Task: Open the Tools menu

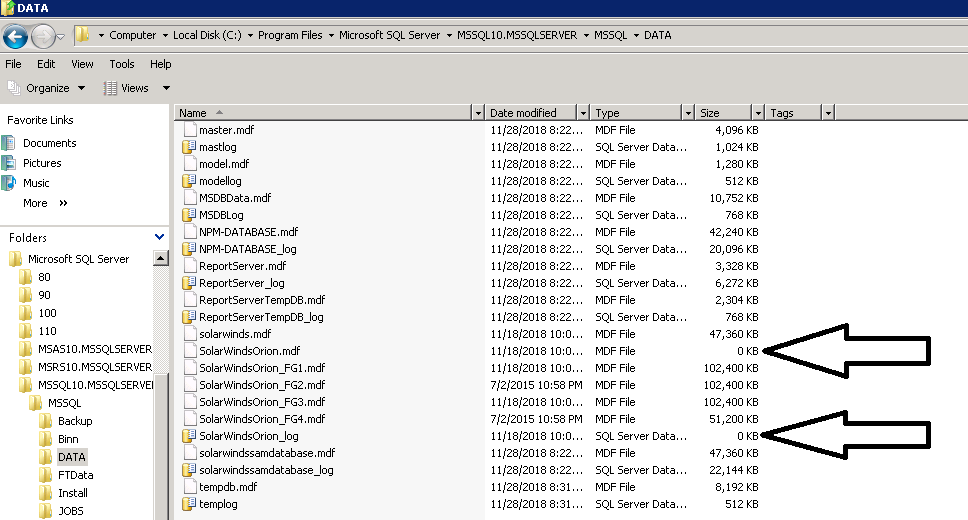Action: pos(122,64)
